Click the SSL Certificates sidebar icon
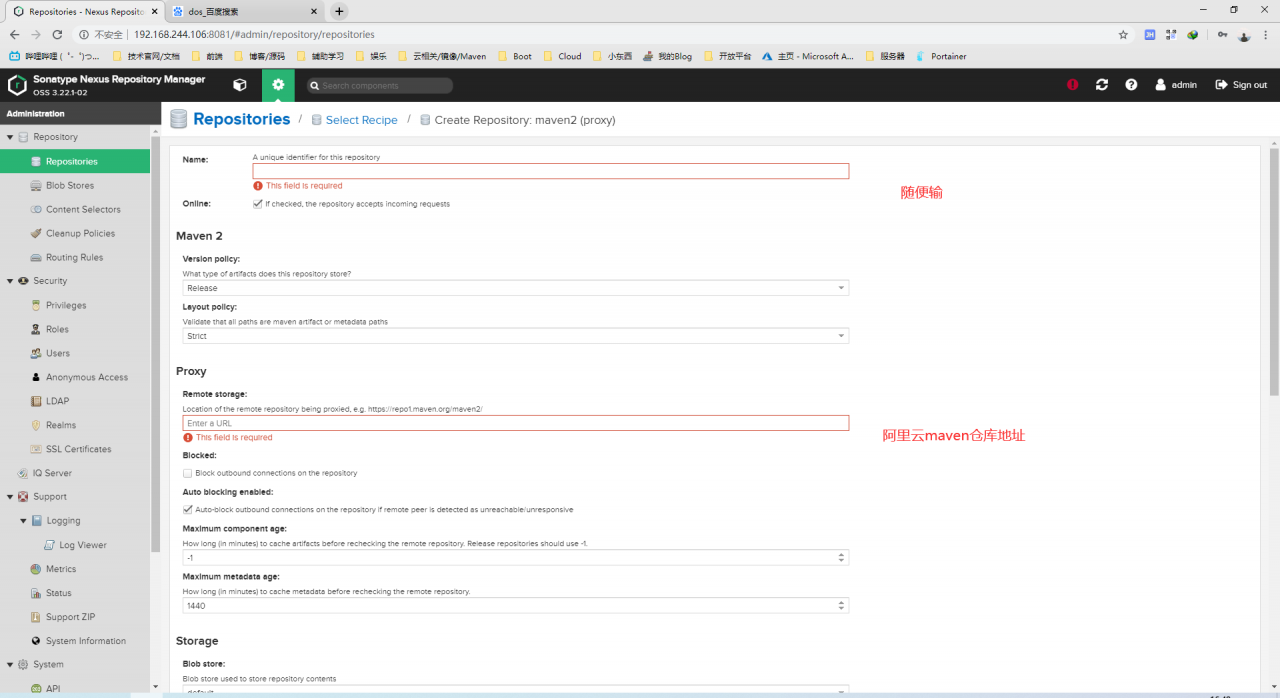The width and height of the screenshot is (1280, 698). tap(36, 449)
